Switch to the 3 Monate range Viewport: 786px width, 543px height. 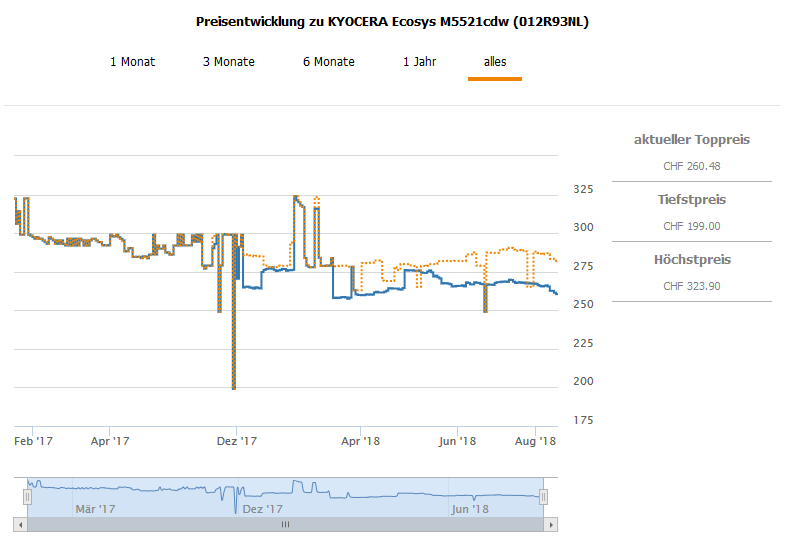[x=228, y=62]
